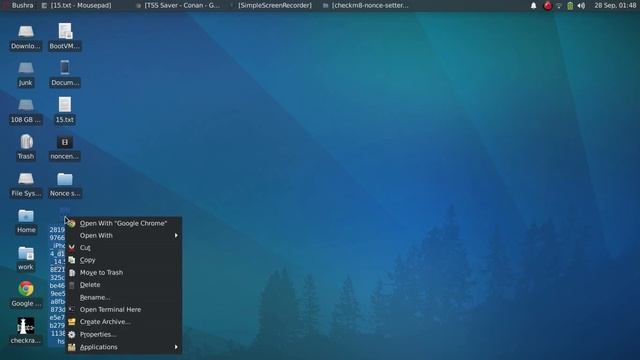Select the File System drive icon
This screenshot has width=640, height=360.
pos(26,179)
